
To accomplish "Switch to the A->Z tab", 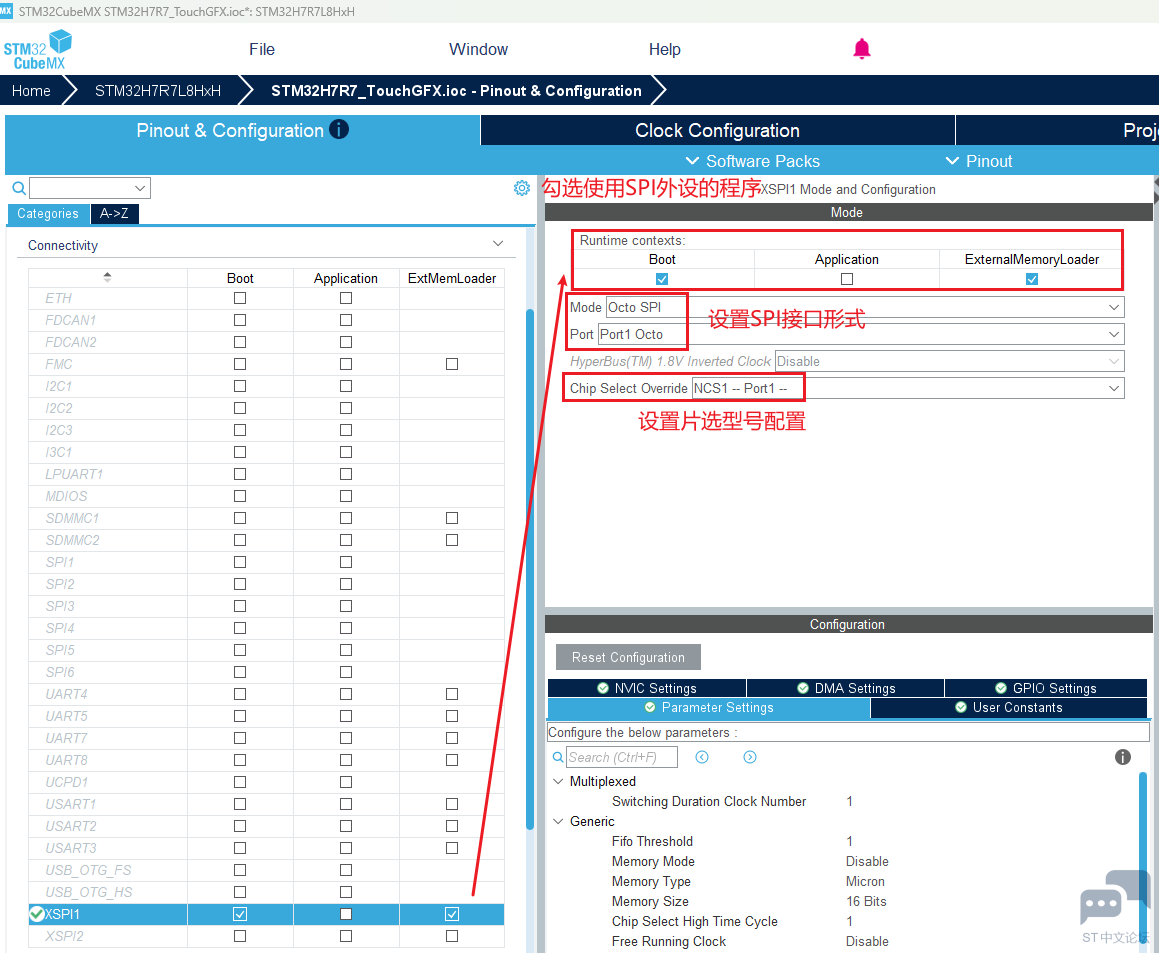I will [x=114, y=214].
